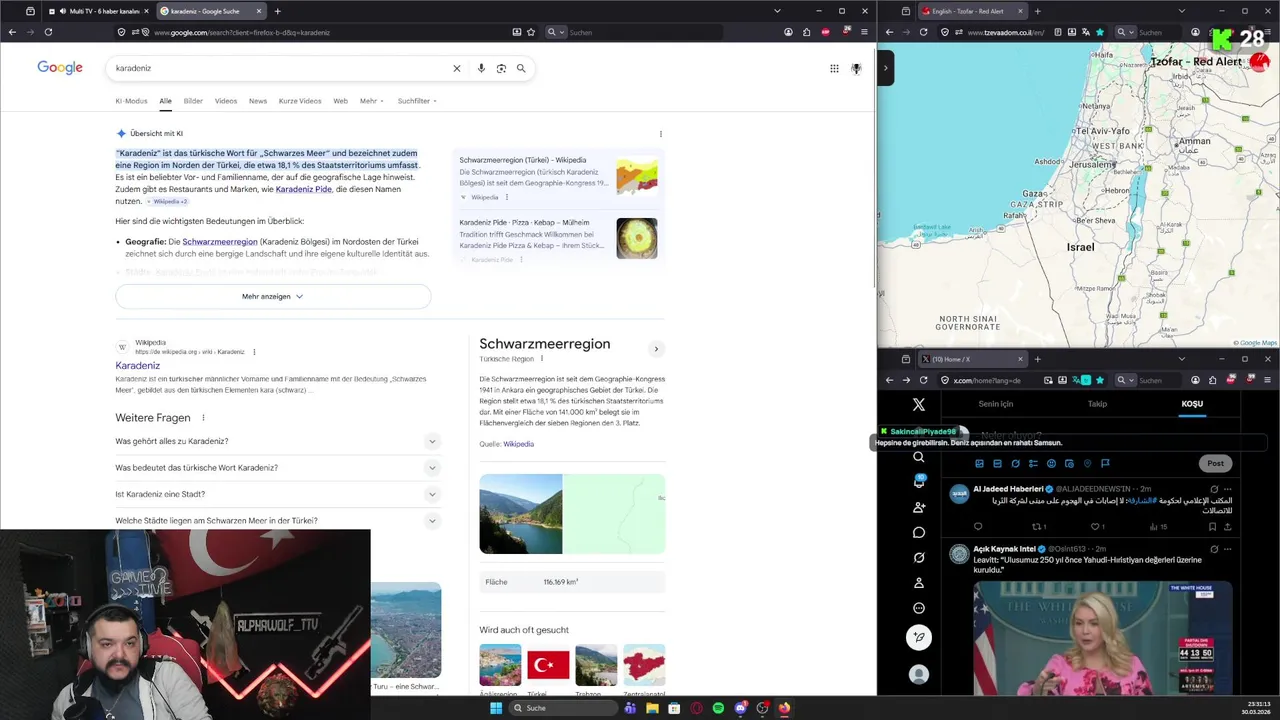Viewport: 1280px width, 720px height.
Task: Reply to the Al Jadeed Haberleri post
Action: pyautogui.click(x=978, y=526)
